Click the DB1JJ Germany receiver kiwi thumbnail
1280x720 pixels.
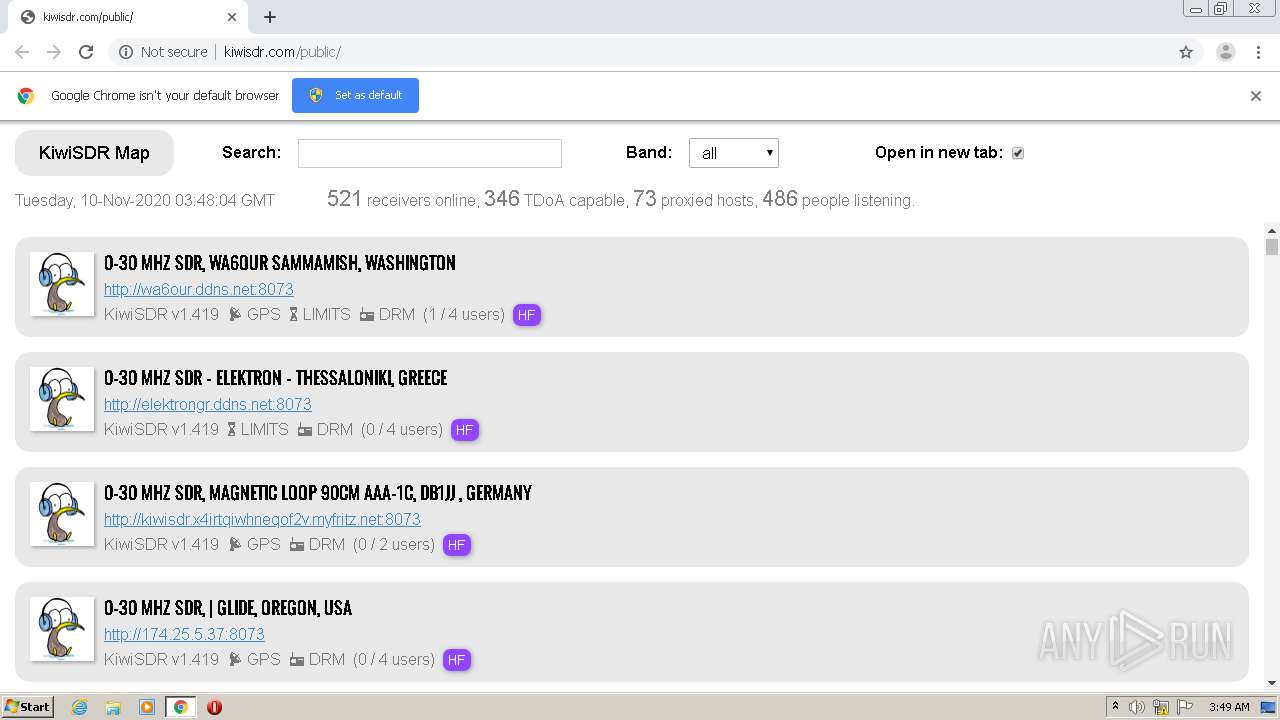click(x=62, y=514)
